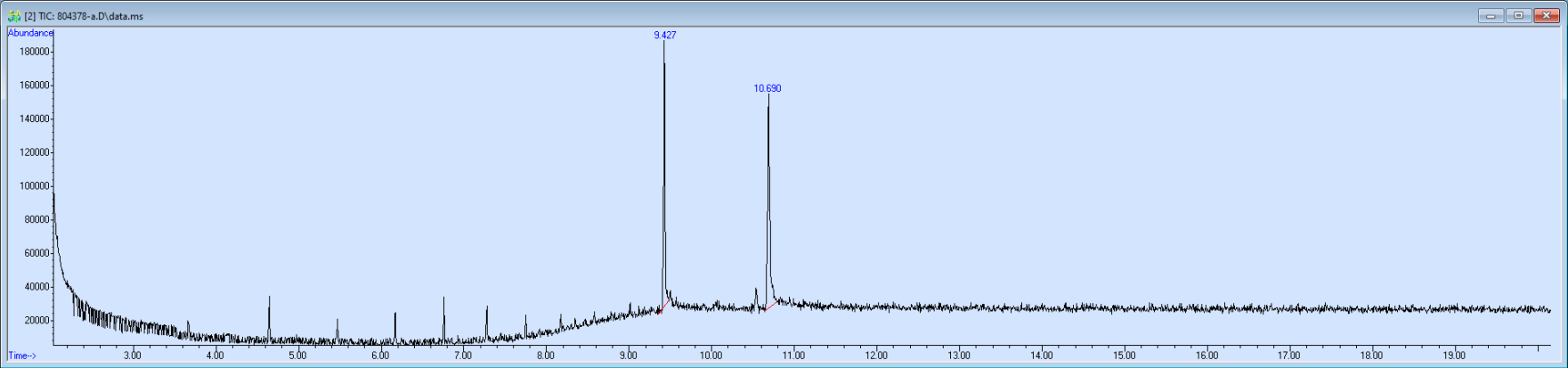This screenshot has height=368, width=1568.
Task: Click the 60000 abundance tick label
Action: click(x=37, y=253)
